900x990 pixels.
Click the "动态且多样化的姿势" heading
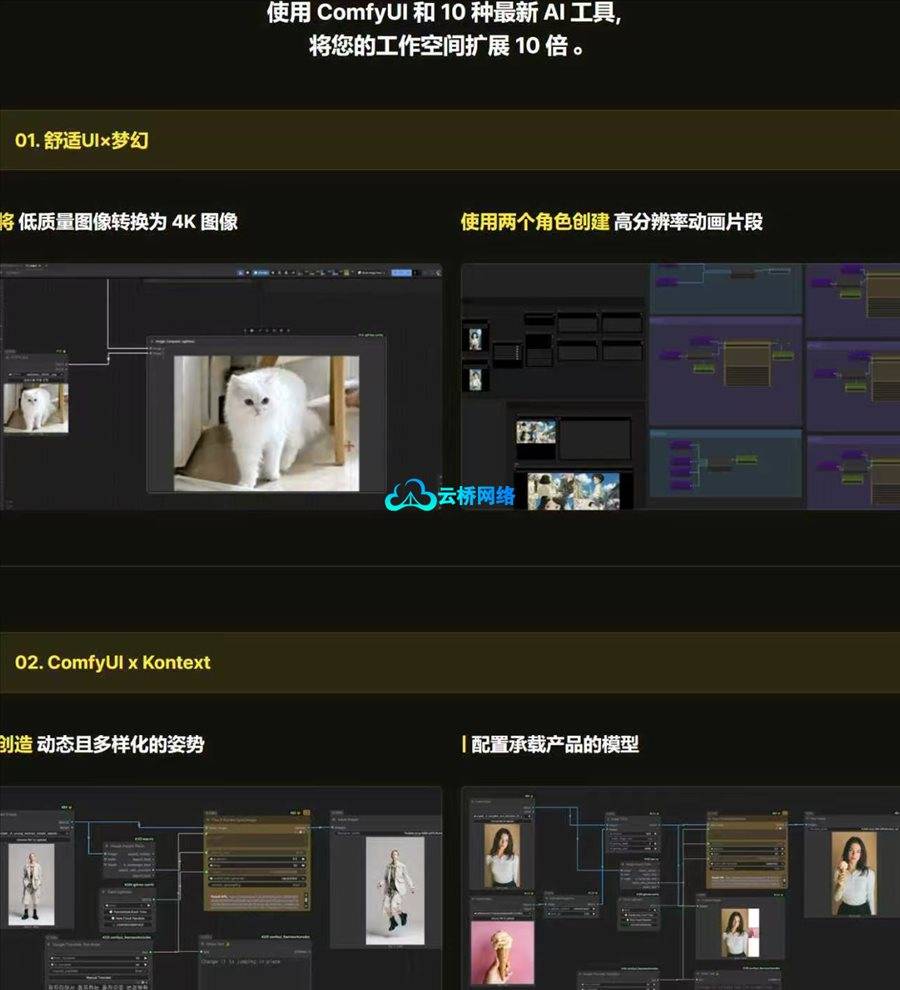[120, 744]
